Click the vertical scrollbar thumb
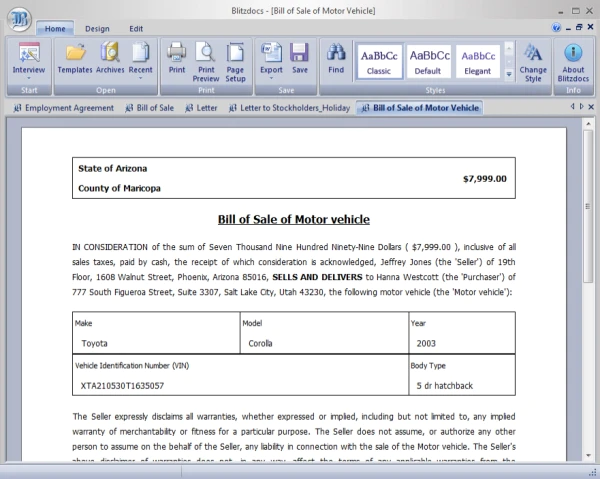Image resolution: width=600 pixels, height=479 pixels. [588, 207]
